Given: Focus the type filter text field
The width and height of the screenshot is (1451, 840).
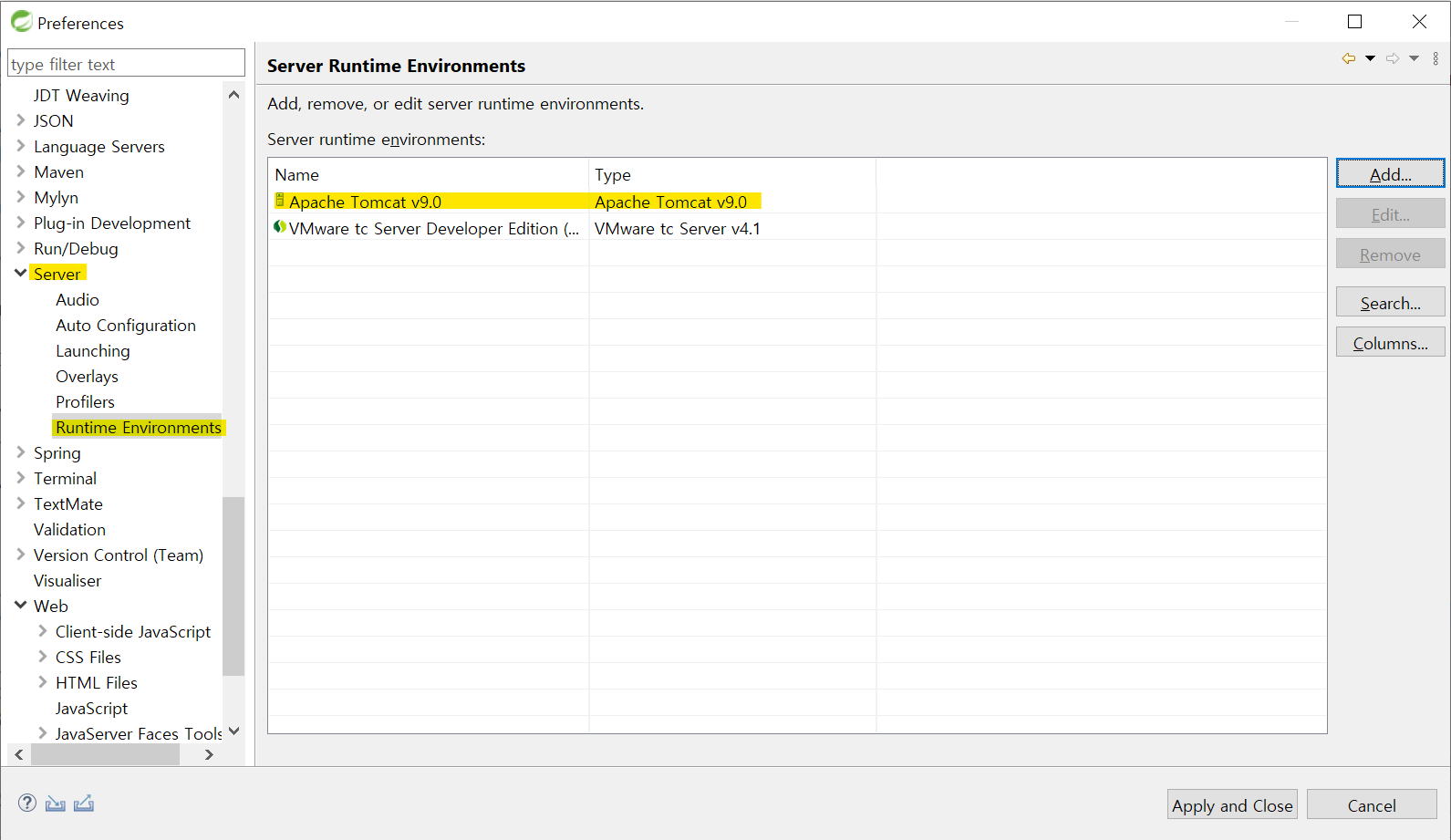Looking at the screenshot, I should coord(126,63).
